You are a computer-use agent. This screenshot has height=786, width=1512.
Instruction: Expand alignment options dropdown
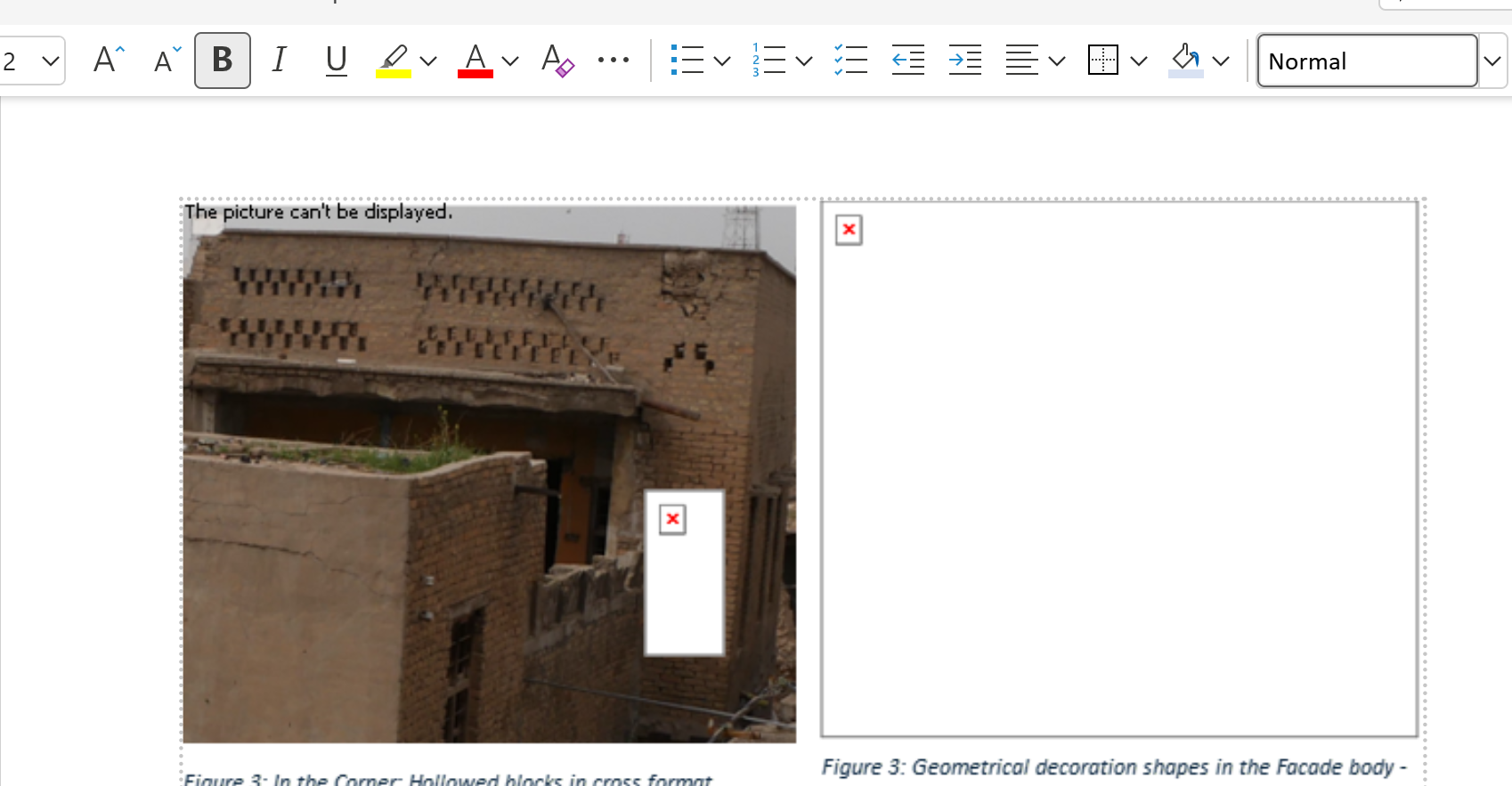(1057, 61)
